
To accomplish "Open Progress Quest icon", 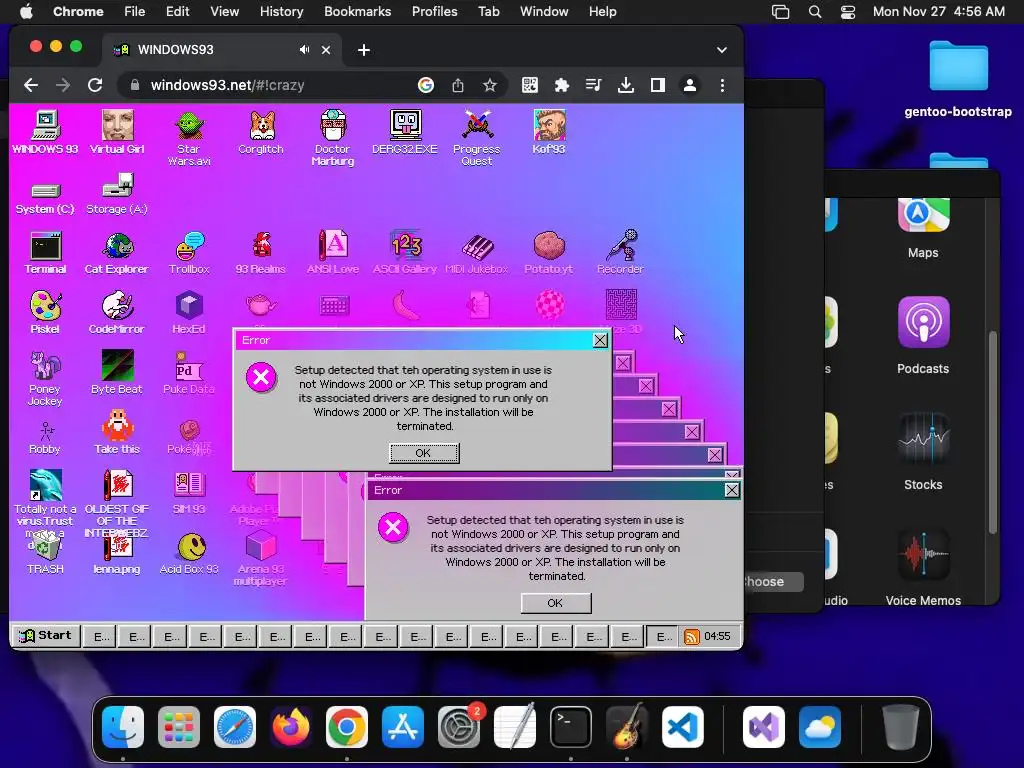I will (x=477, y=138).
